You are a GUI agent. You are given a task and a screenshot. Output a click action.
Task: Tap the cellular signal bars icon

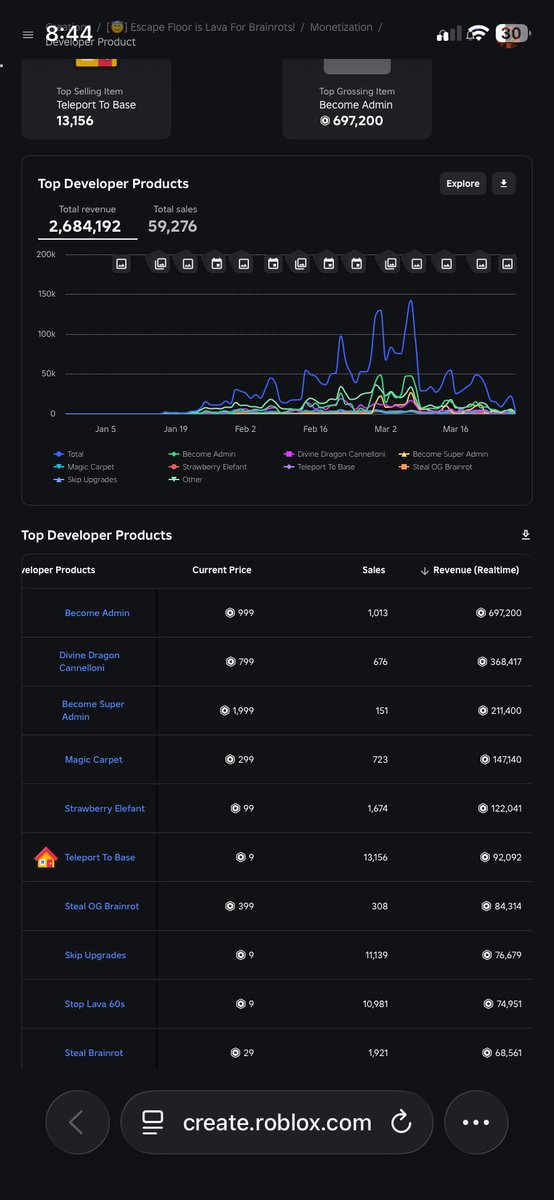pos(447,35)
